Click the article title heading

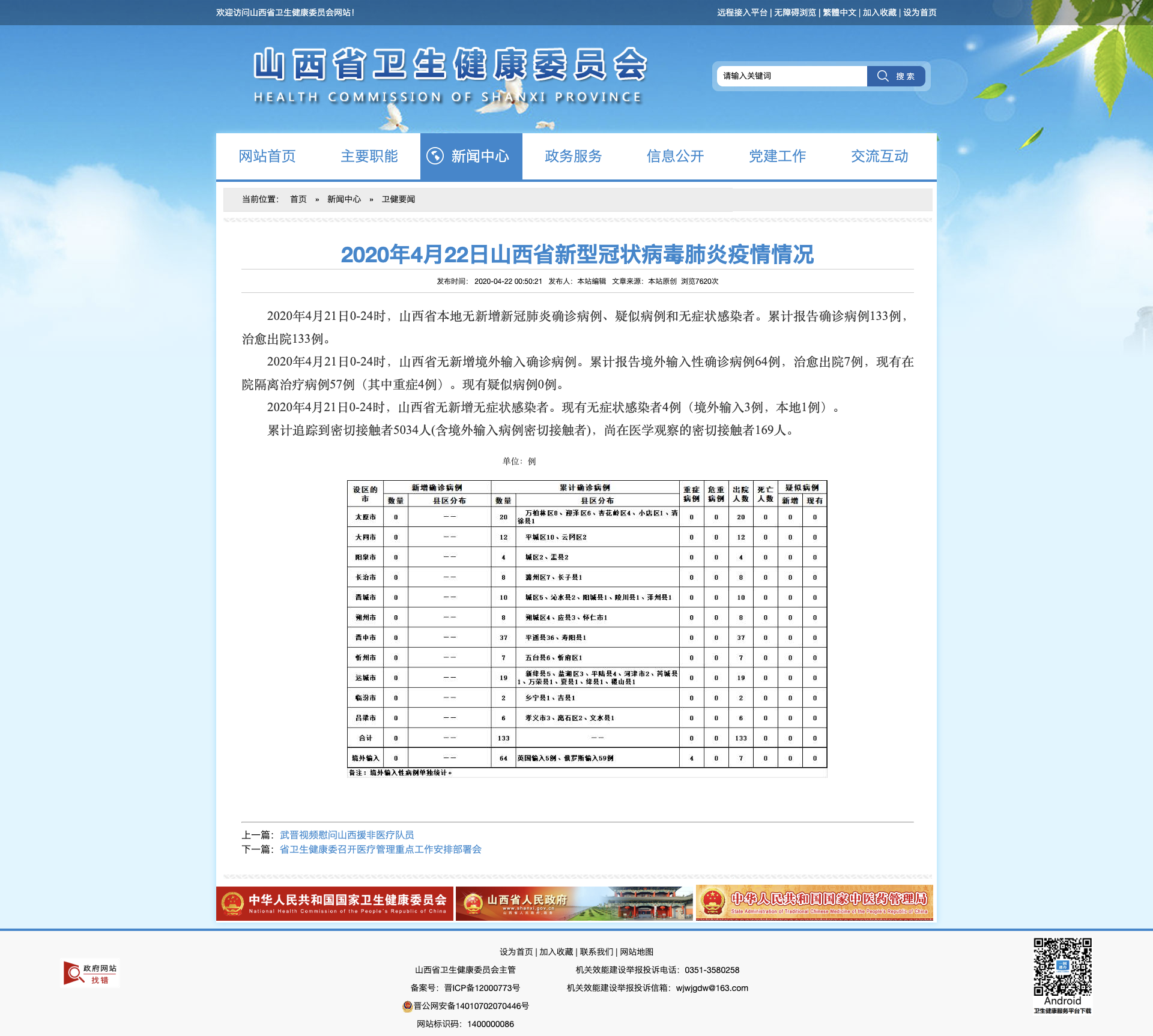[577, 254]
